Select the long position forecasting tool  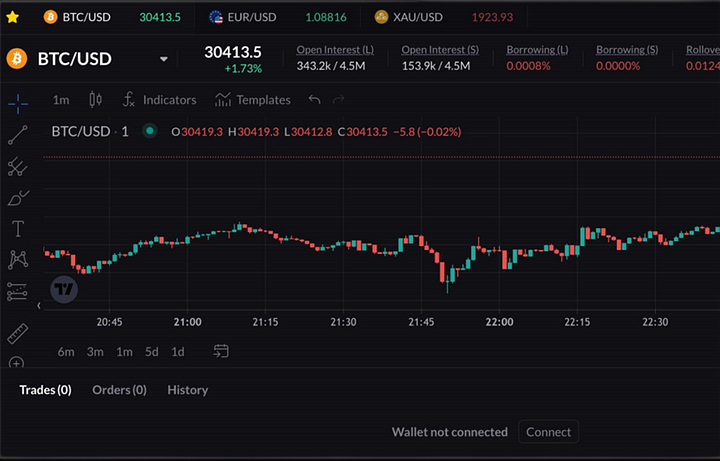click(x=17, y=292)
